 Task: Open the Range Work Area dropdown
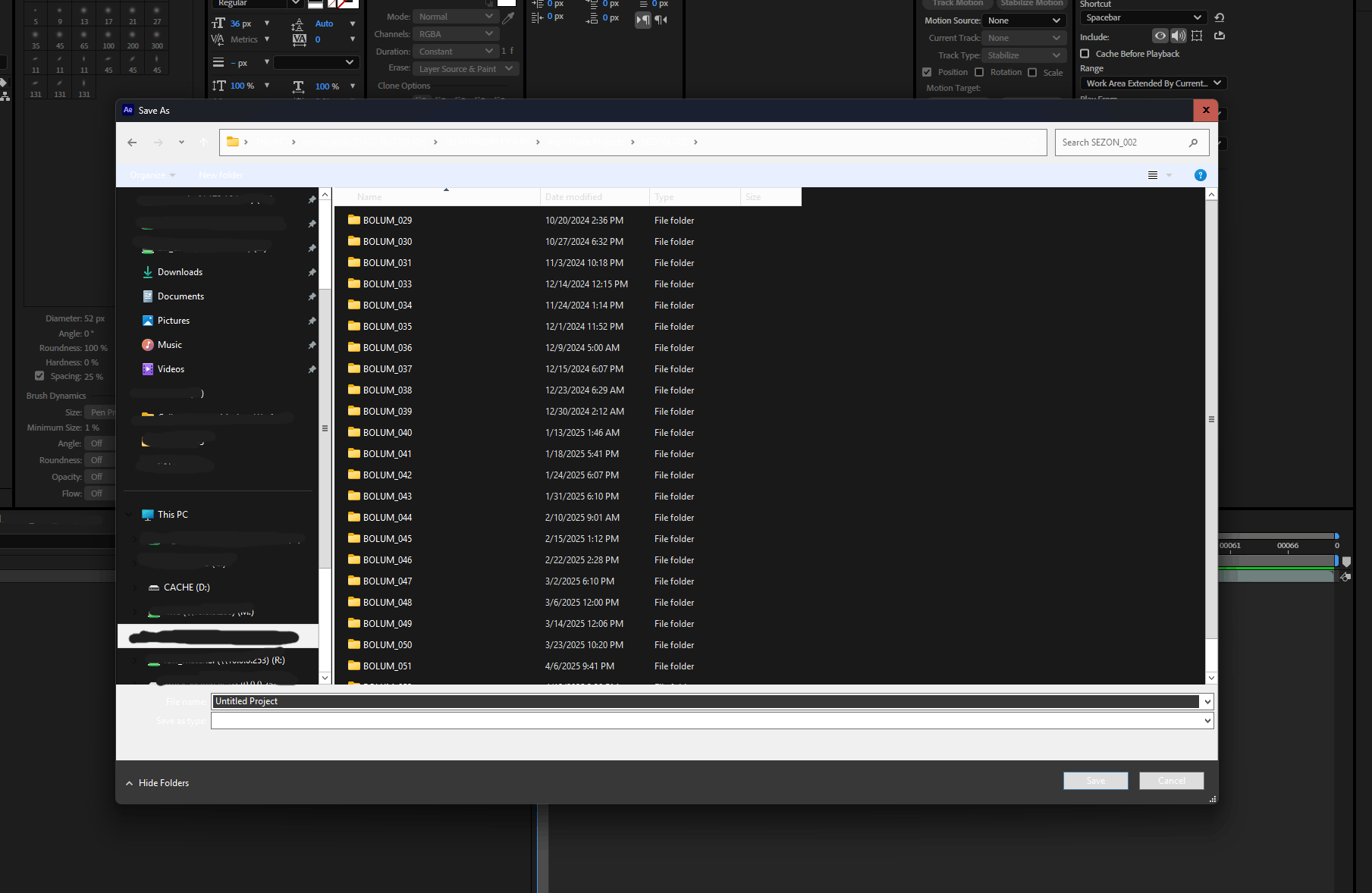(x=1153, y=83)
